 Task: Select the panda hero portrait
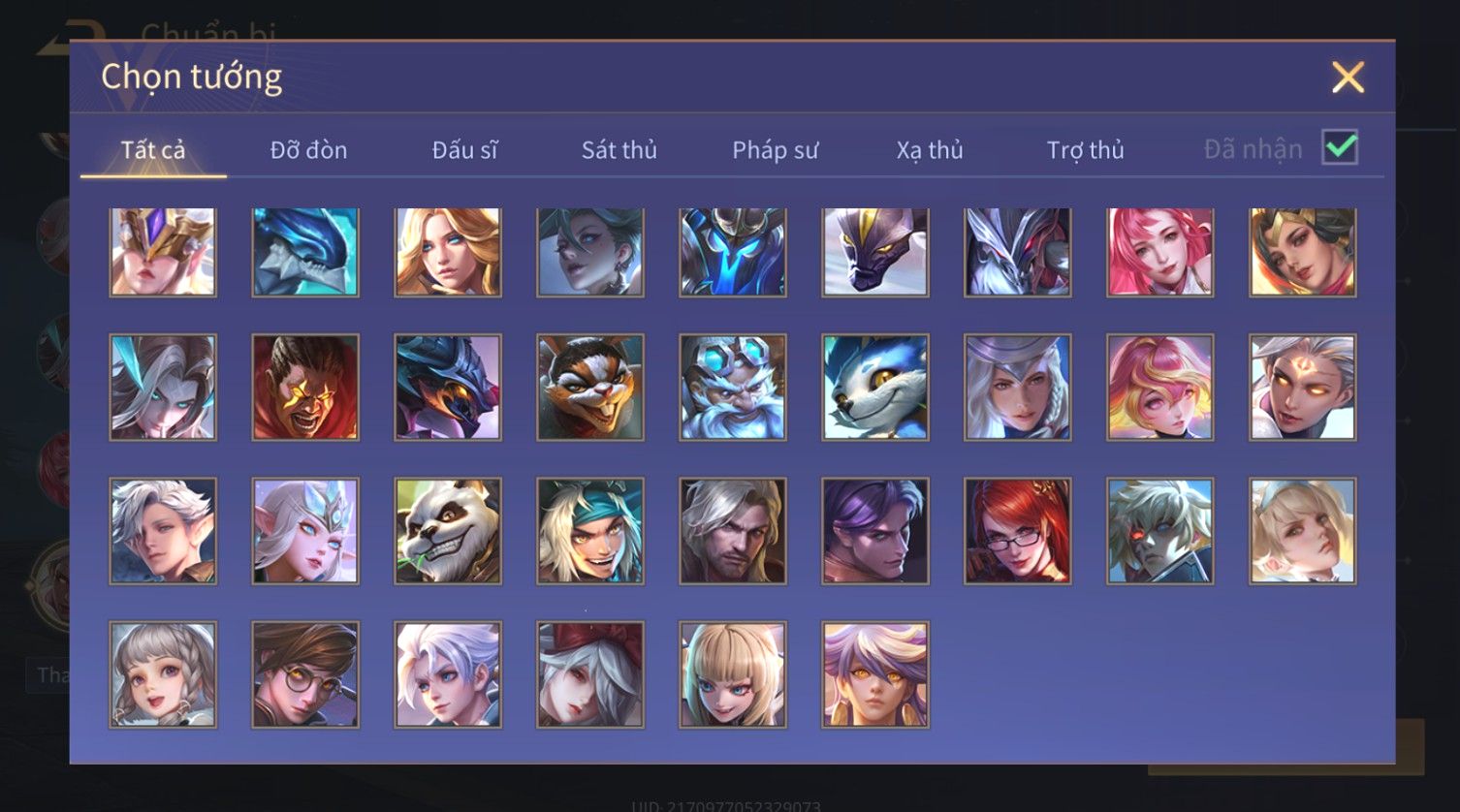pyautogui.click(x=448, y=531)
